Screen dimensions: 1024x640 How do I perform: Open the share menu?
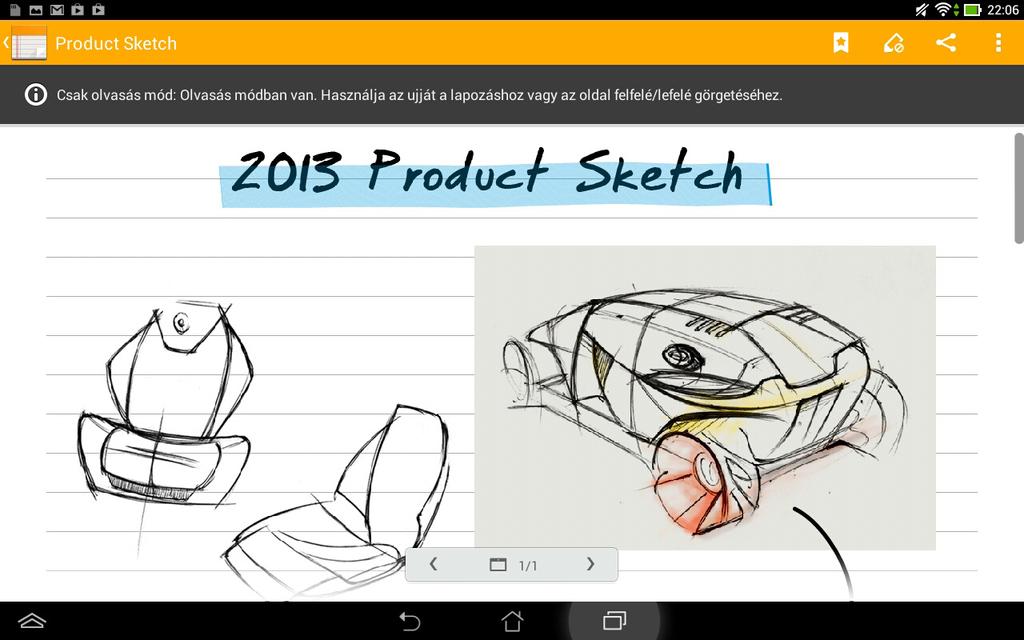point(946,43)
